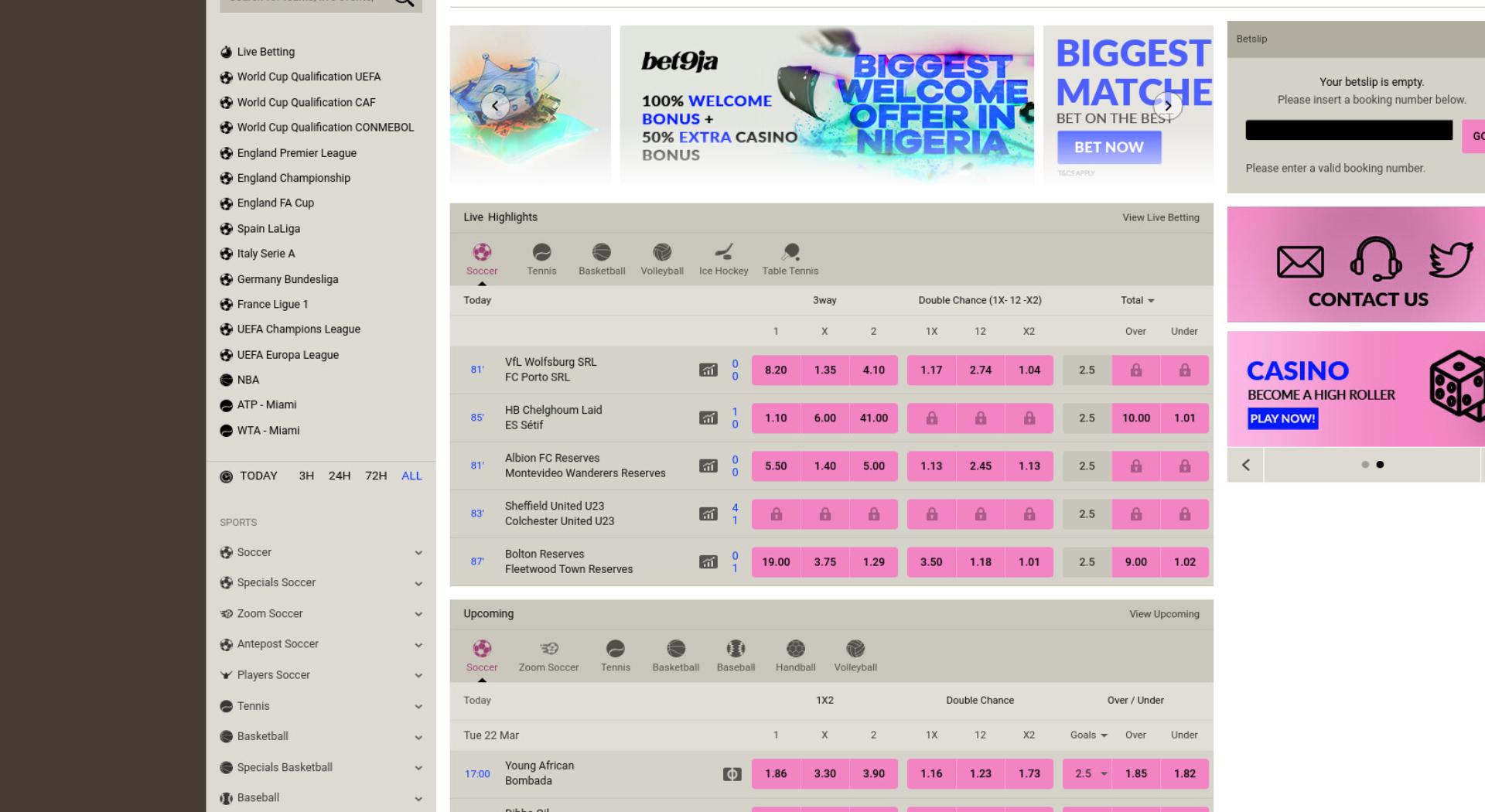Select Ice Hockey icon in Live Highlights
Screen dimensions: 1485x812
click(724, 252)
